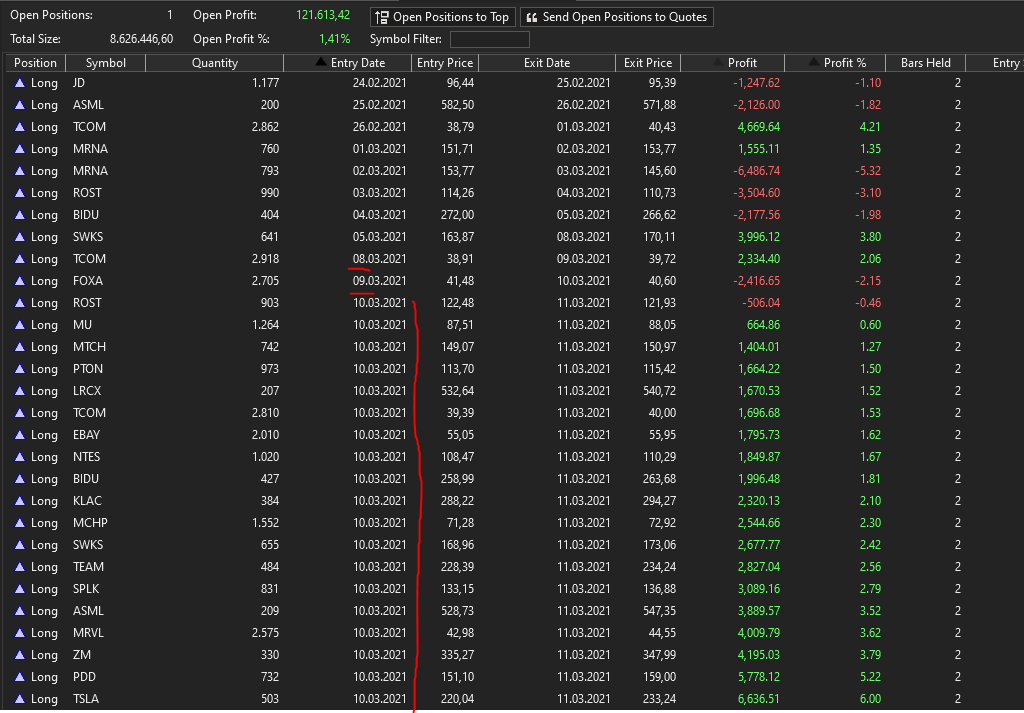Sort by the Entry Date column header
This screenshot has height=713, width=1024.
pyautogui.click(x=348, y=63)
